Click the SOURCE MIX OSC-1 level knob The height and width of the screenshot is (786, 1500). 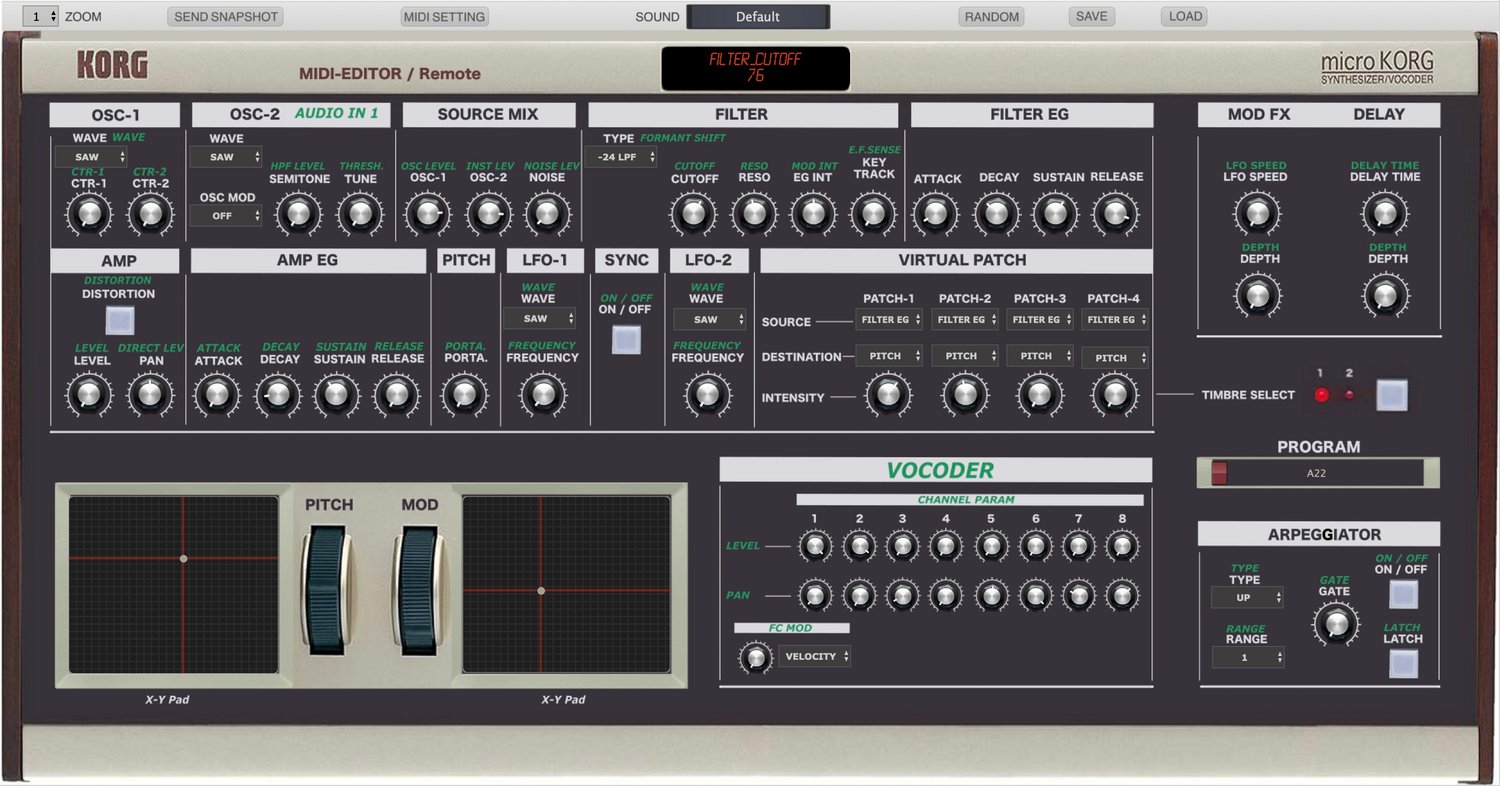pos(427,212)
